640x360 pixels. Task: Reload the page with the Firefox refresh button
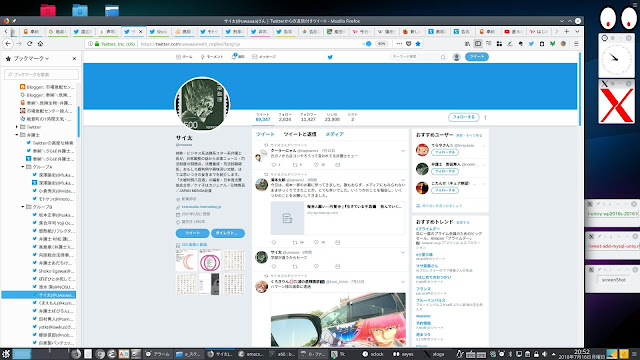[x=29, y=44]
